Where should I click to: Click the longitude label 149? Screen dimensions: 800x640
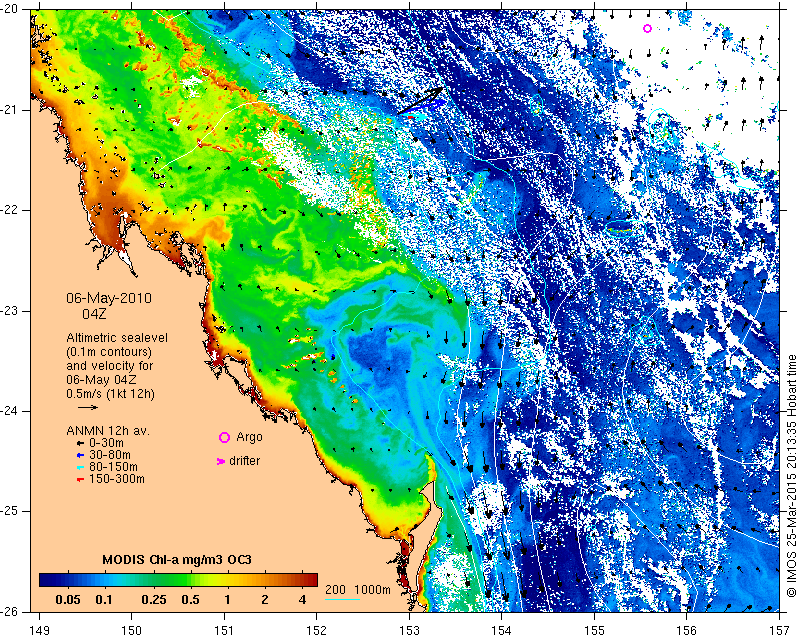pyautogui.click(x=39, y=630)
